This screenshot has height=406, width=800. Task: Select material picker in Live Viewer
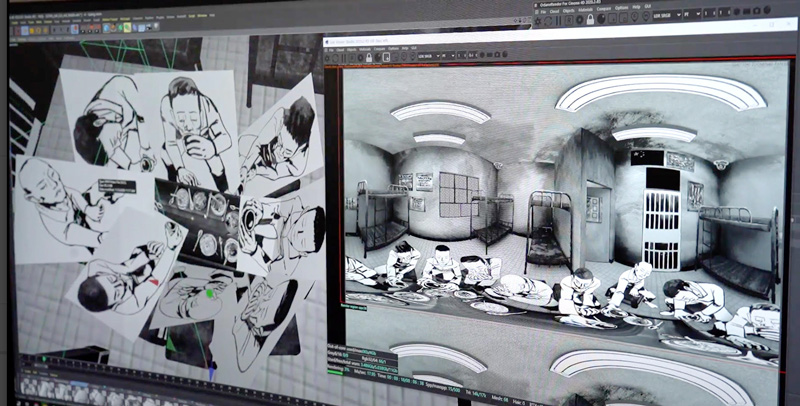click(x=412, y=56)
